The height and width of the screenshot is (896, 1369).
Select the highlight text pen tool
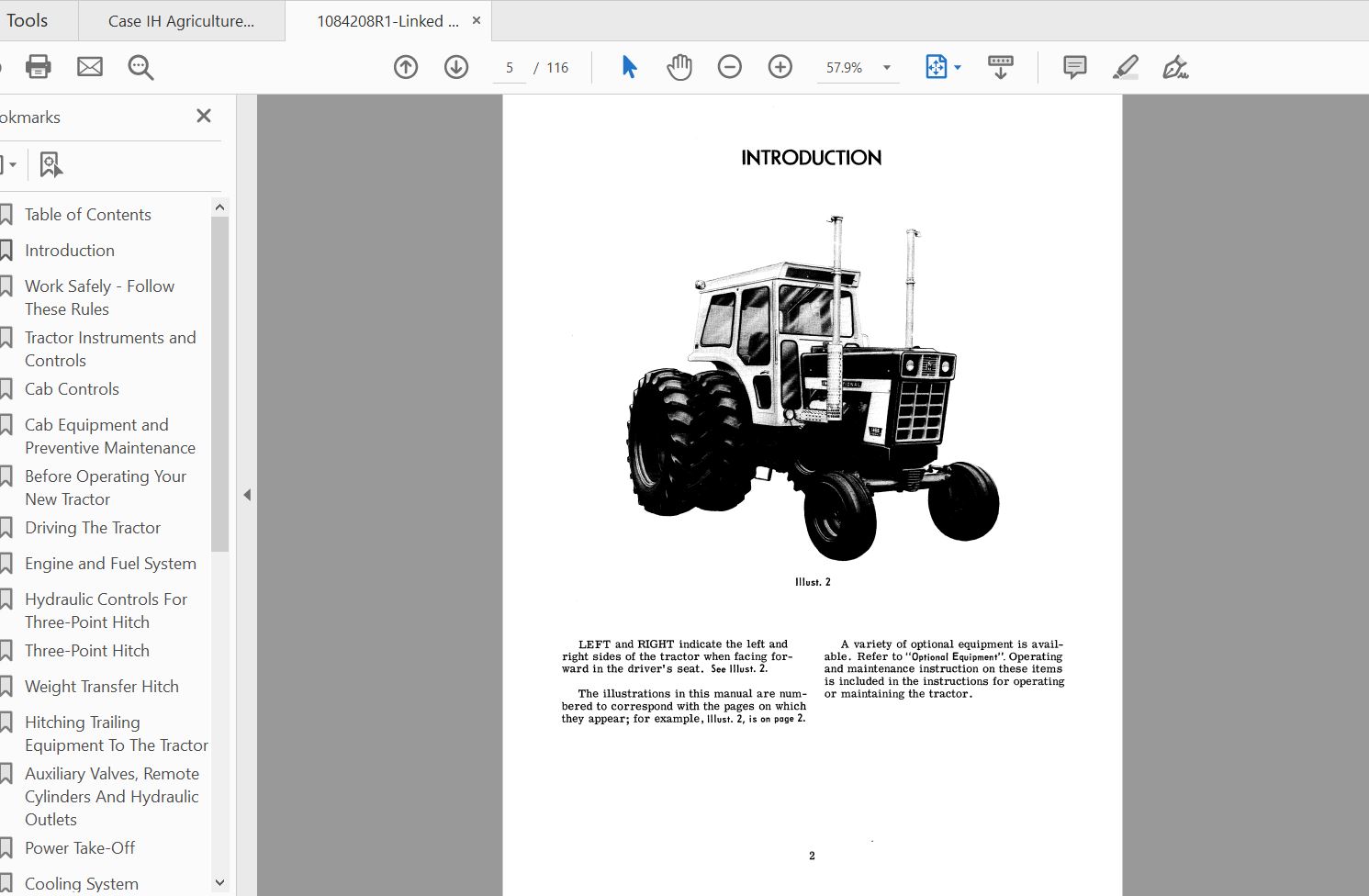point(1126,67)
